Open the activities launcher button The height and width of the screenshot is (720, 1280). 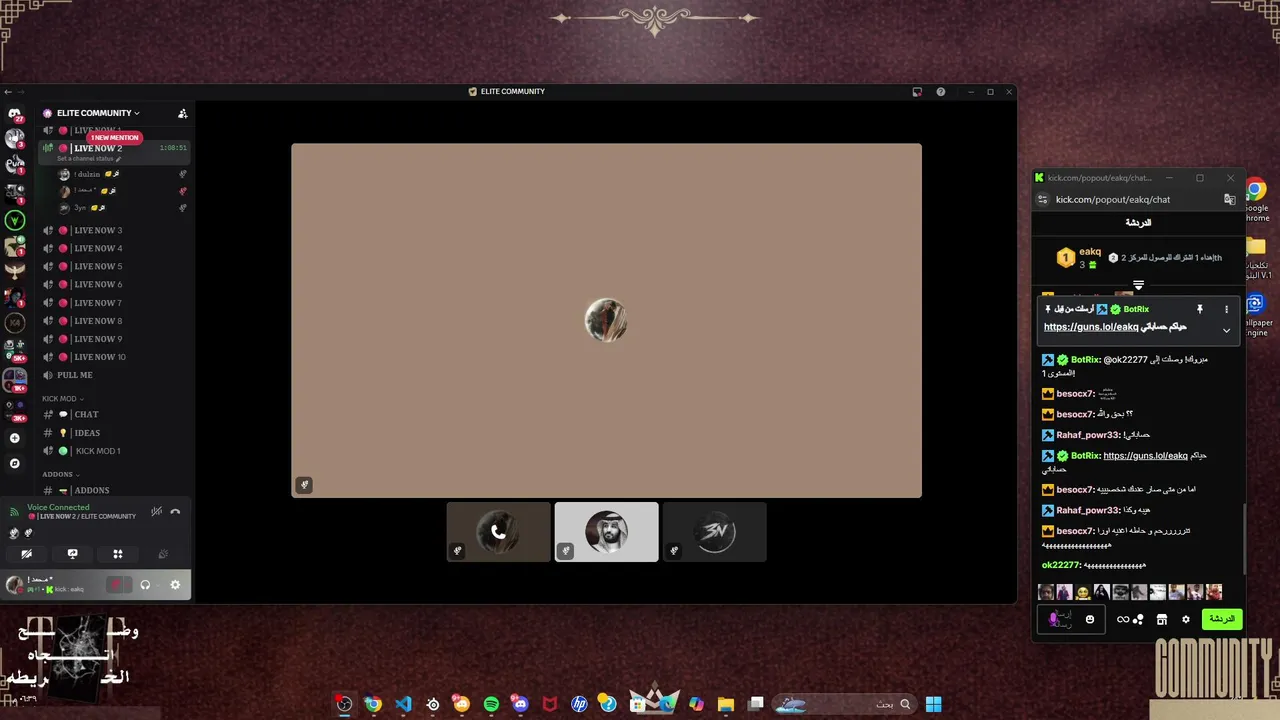(118, 554)
